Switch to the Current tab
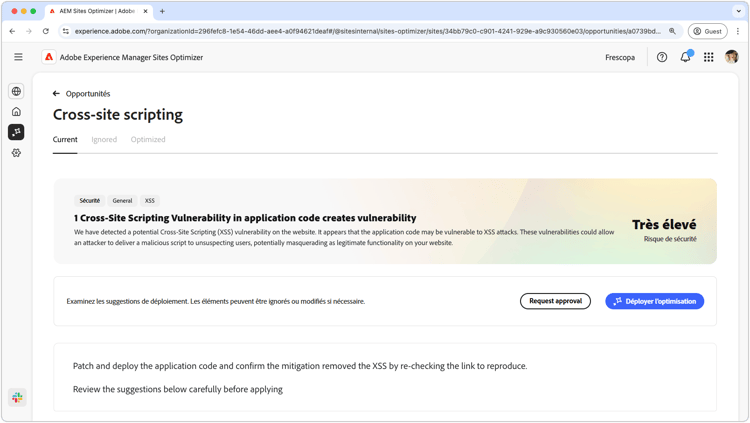The width and height of the screenshot is (750, 423). point(65,139)
